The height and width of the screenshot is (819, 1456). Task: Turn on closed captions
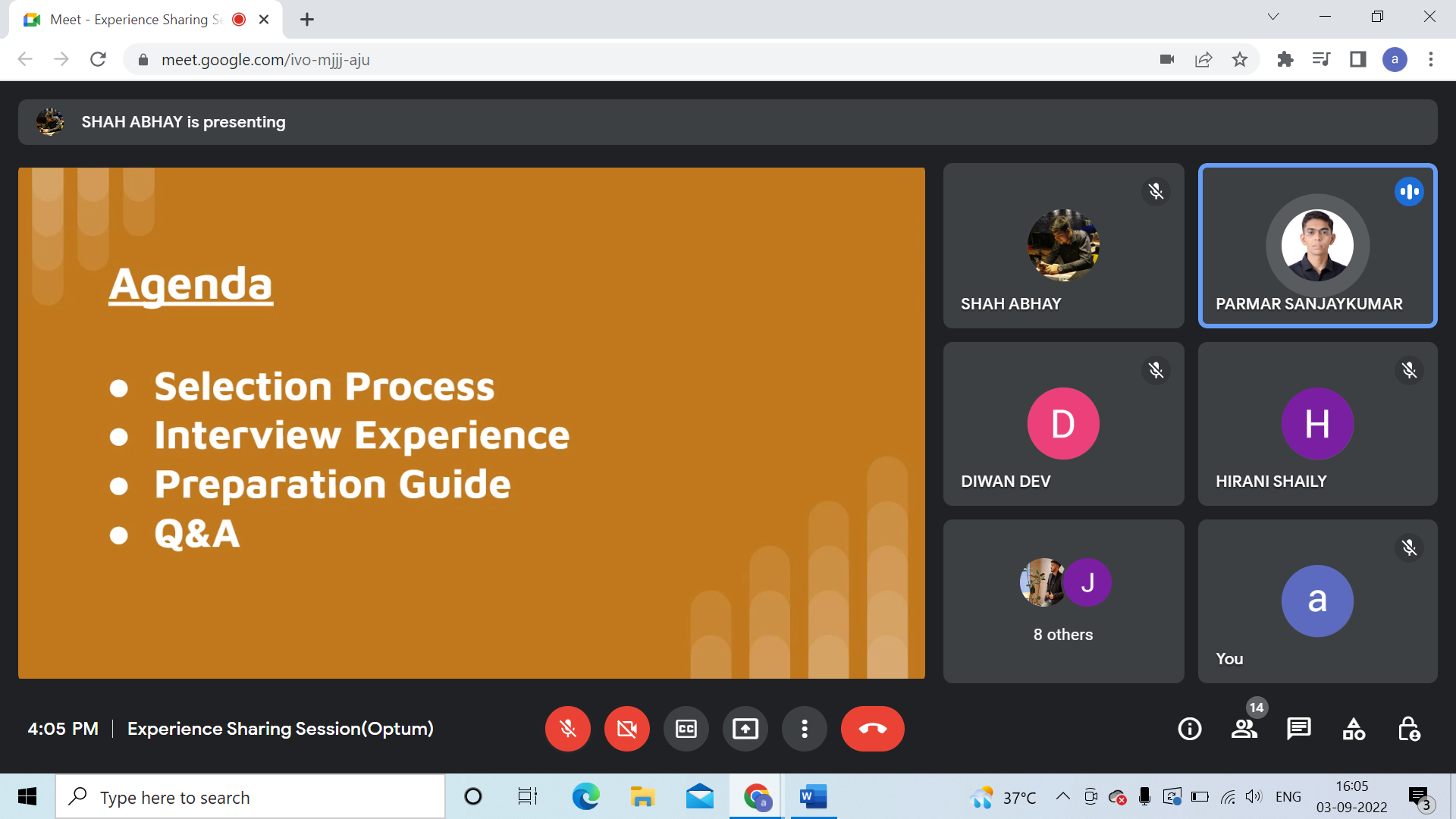coord(686,729)
